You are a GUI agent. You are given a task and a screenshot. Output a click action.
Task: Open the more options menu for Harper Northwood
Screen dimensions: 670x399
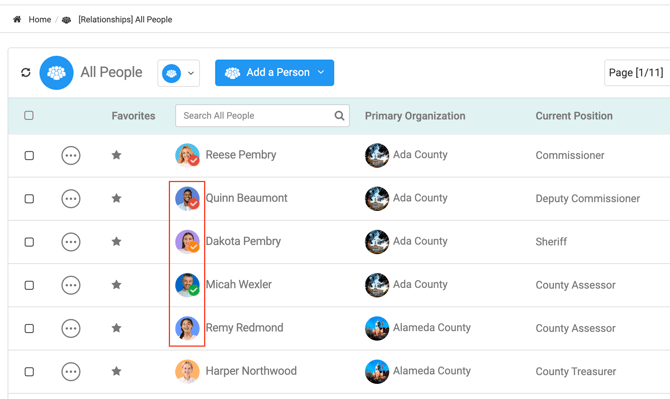point(71,372)
